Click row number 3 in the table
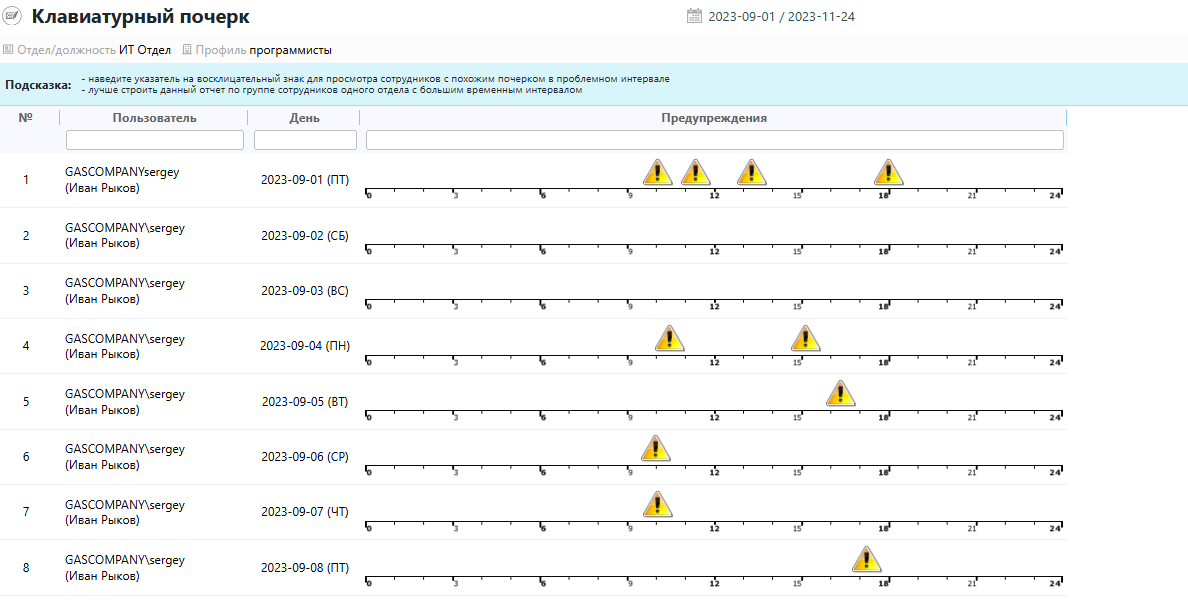This screenshot has height=602, width=1188. click(26, 291)
